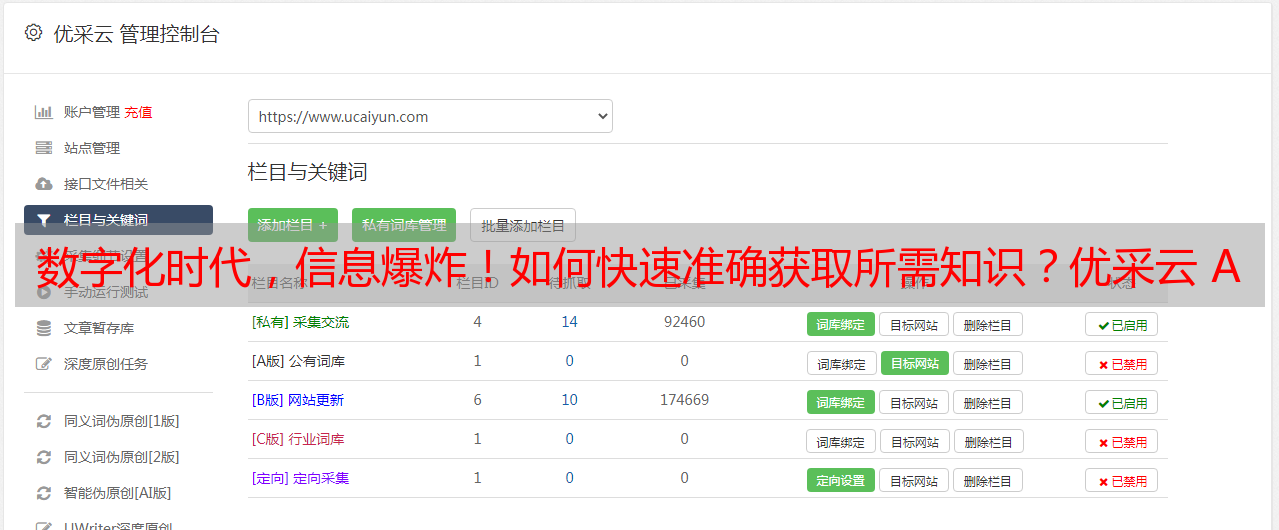
Task: Click 词库绑定 for the 行业词库 row
Action: (x=842, y=441)
